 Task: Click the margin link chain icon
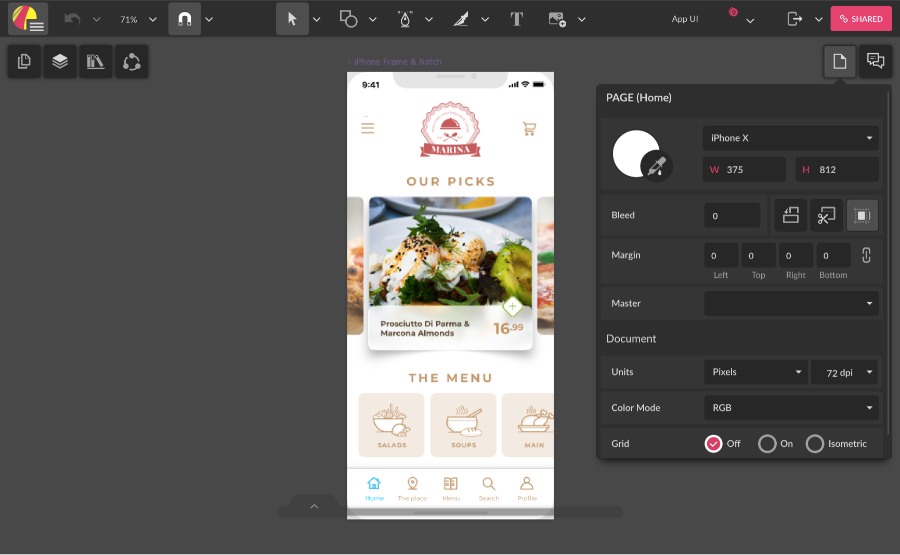(x=866, y=255)
